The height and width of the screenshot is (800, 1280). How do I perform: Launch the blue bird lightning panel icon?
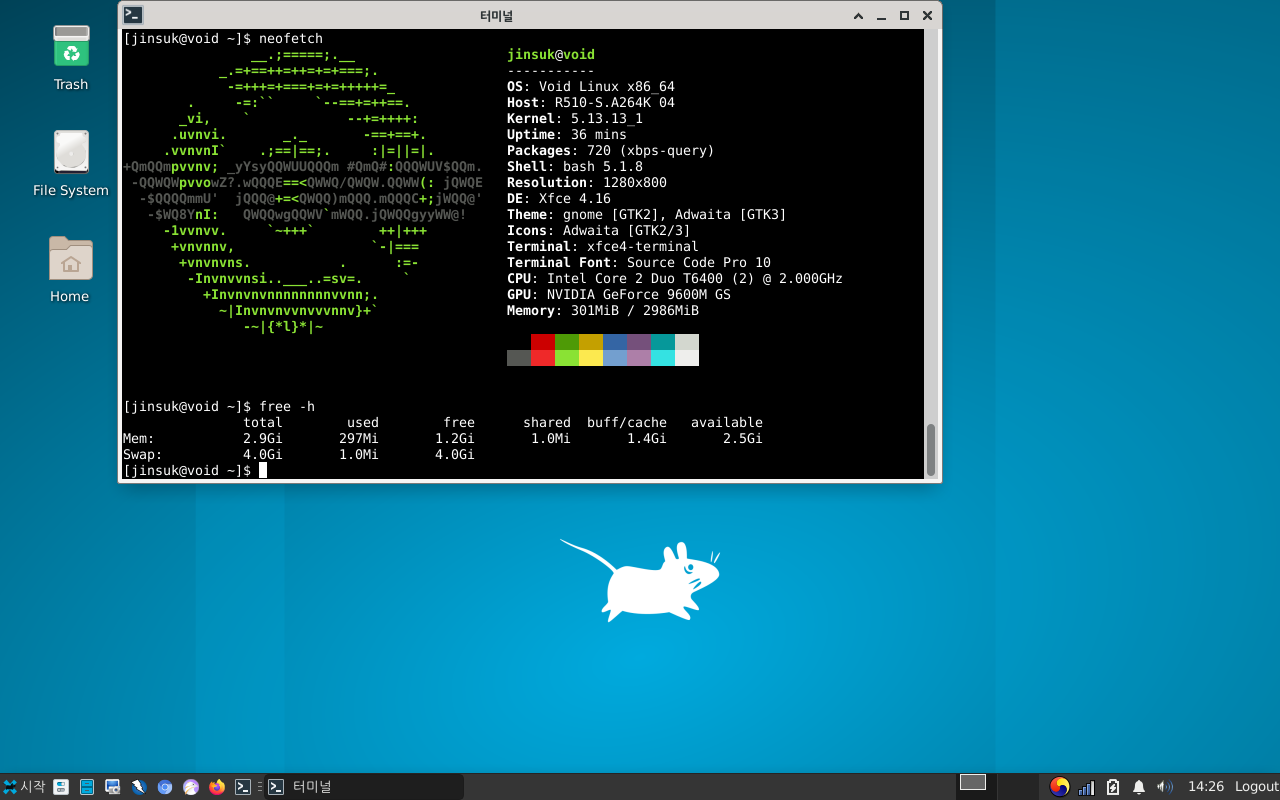tap(139, 787)
